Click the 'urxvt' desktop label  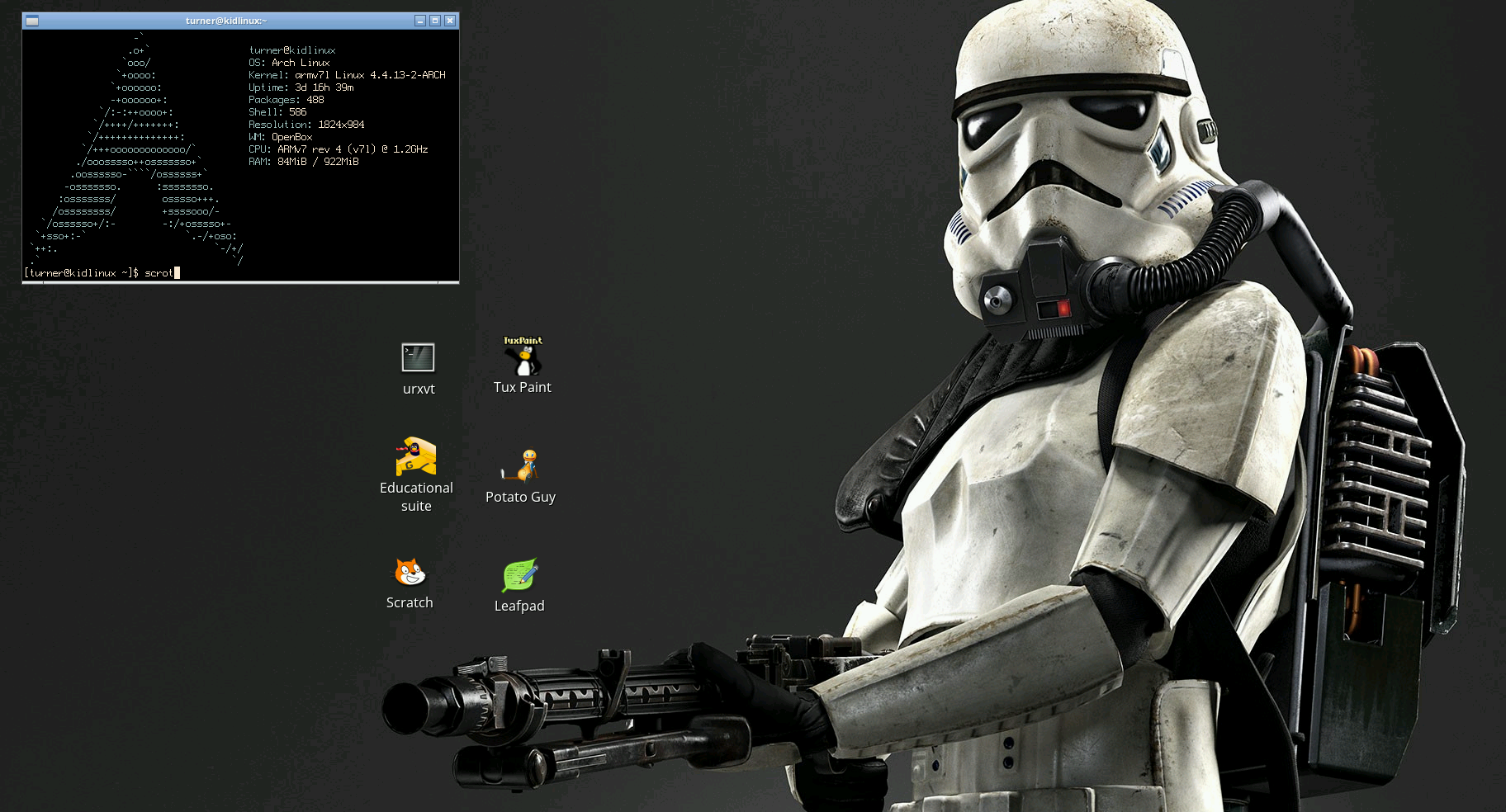coord(419,389)
